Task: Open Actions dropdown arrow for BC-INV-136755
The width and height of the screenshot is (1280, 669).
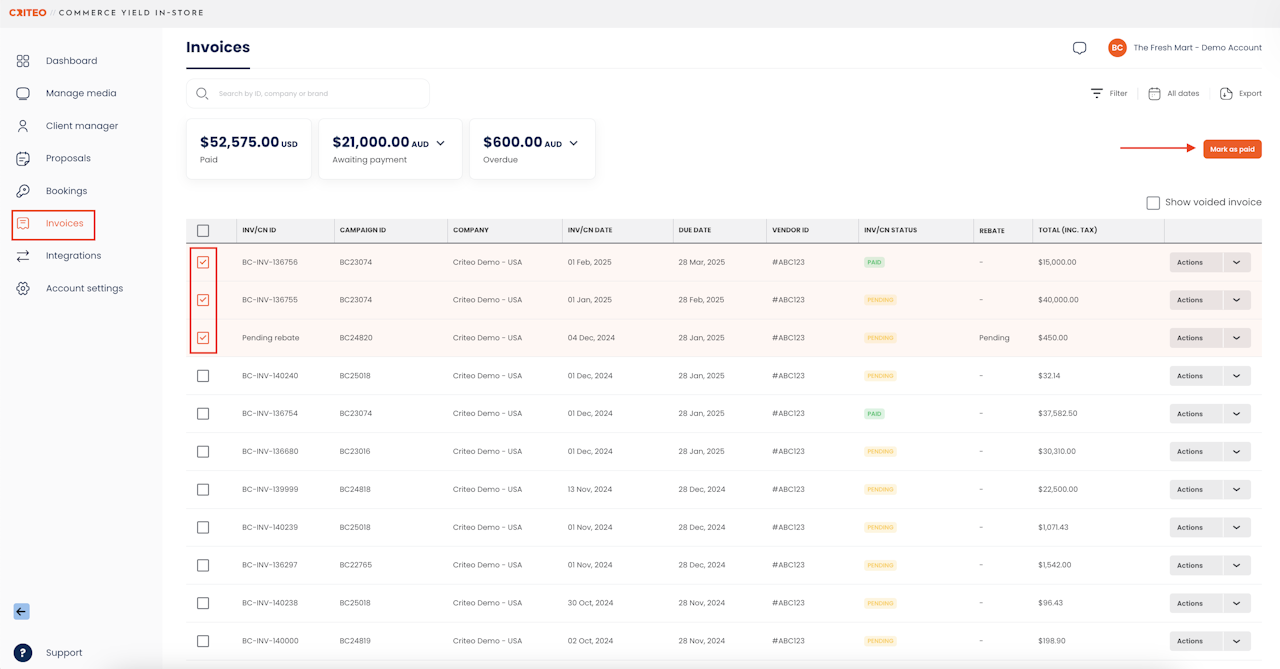Action: pyautogui.click(x=1236, y=300)
